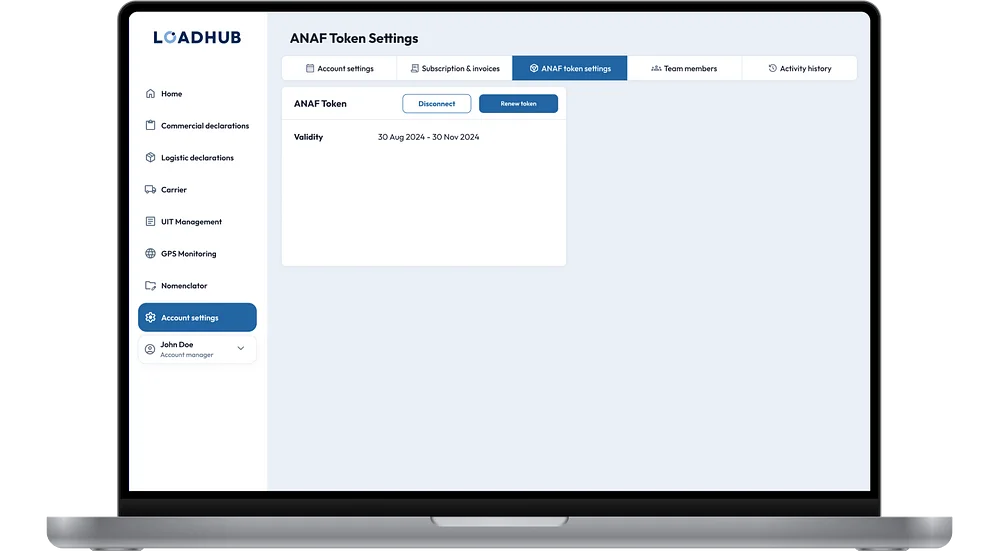Viewport: 1000px width, 551px height.
Task: Select Carrier in the sidebar
Action: click(x=197, y=189)
